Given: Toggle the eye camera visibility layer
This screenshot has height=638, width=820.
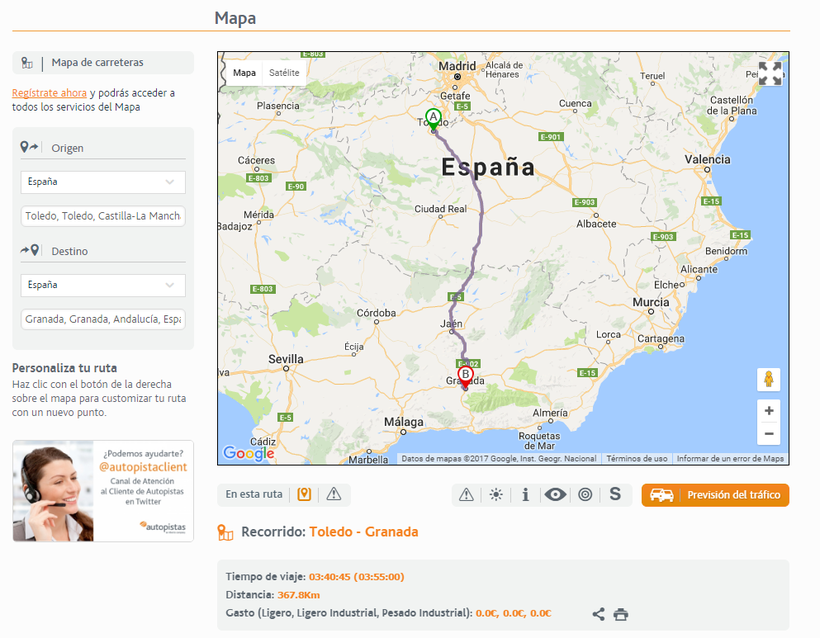Looking at the screenshot, I should point(555,494).
